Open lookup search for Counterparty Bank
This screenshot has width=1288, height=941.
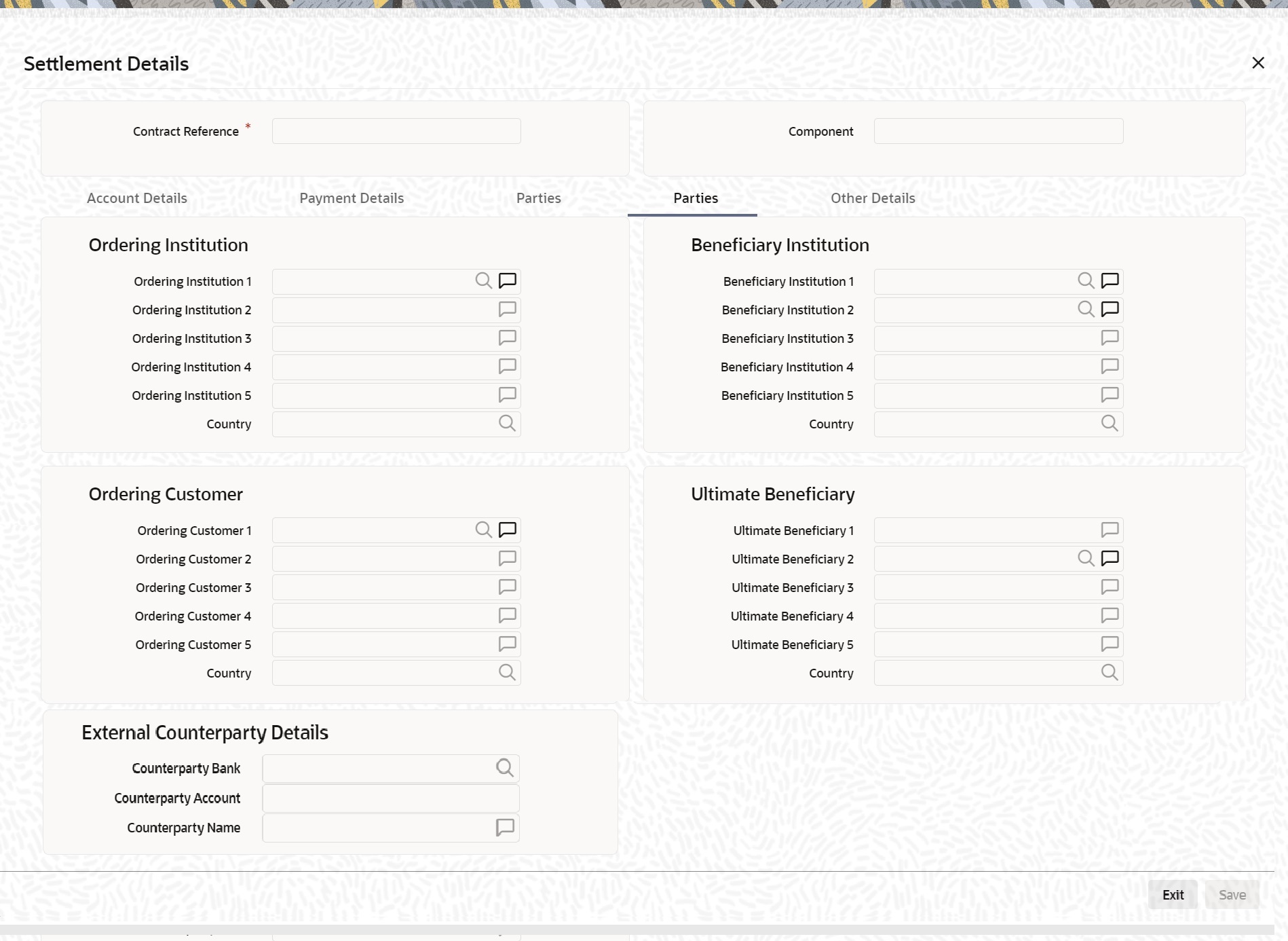504,768
